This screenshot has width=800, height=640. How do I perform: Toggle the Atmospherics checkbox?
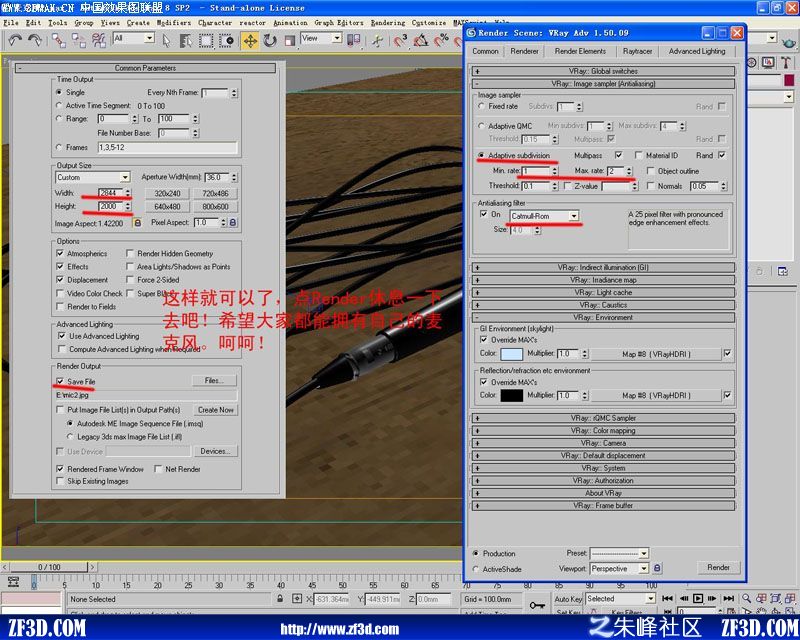coord(60,253)
